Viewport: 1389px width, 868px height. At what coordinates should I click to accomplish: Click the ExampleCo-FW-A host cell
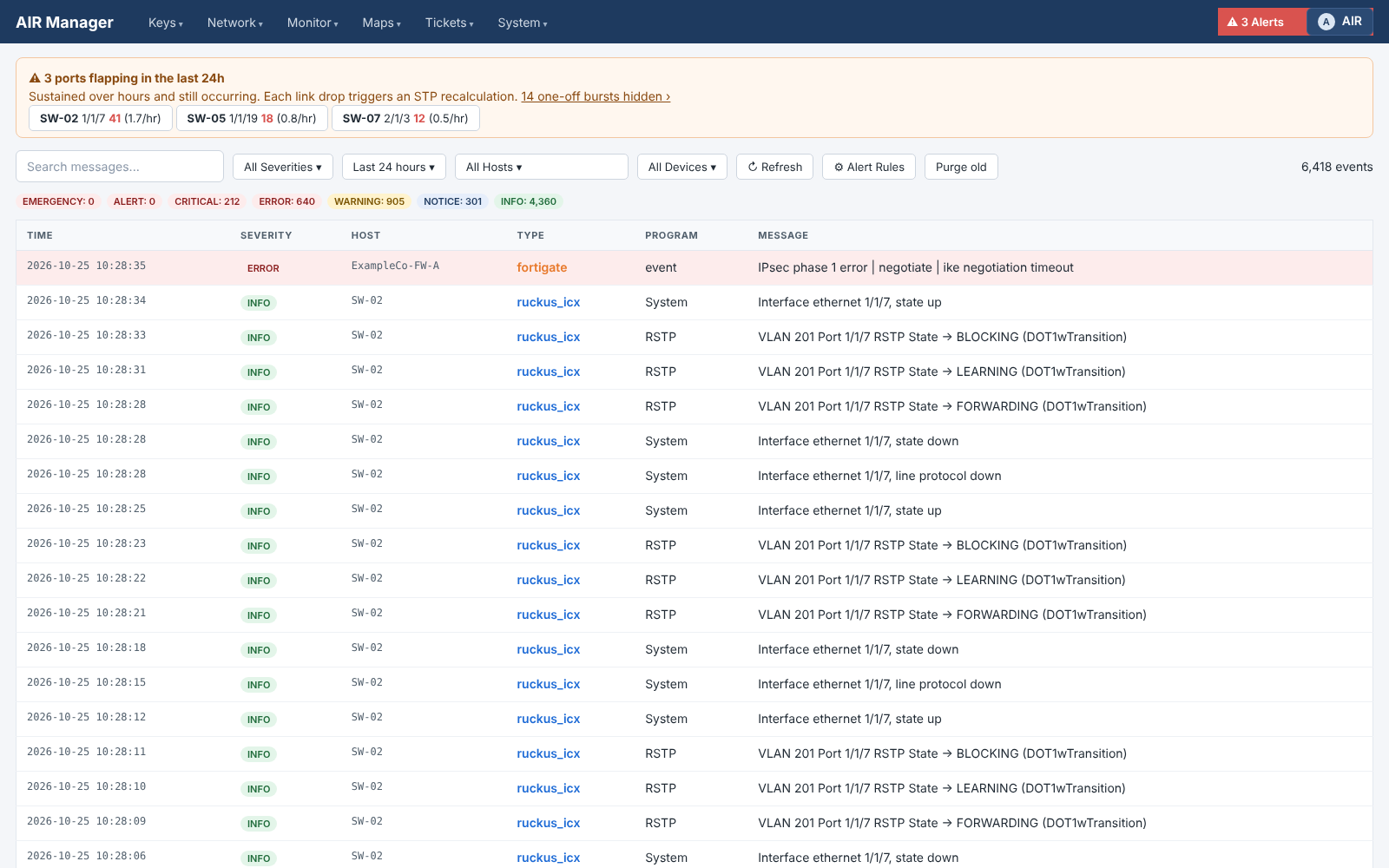coord(395,266)
